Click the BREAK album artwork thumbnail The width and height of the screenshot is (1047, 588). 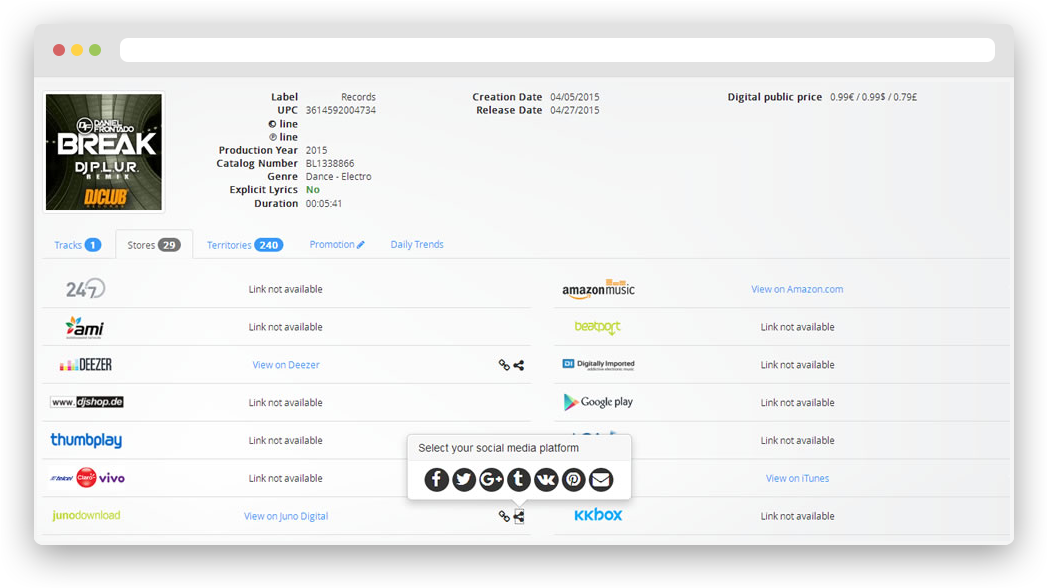pyautogui.click(x=103, y=151)
